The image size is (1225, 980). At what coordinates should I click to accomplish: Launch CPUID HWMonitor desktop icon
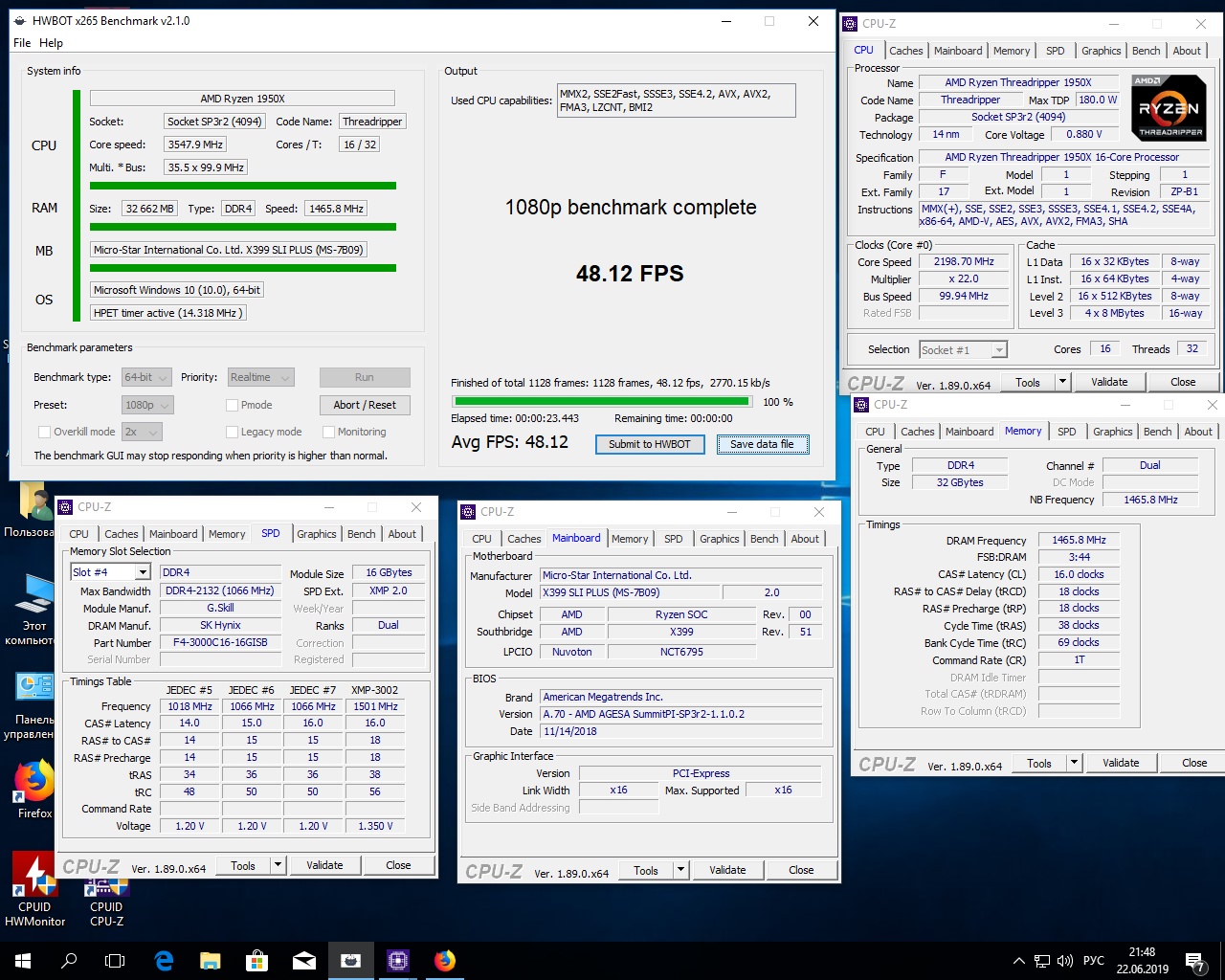coord(34,889)
